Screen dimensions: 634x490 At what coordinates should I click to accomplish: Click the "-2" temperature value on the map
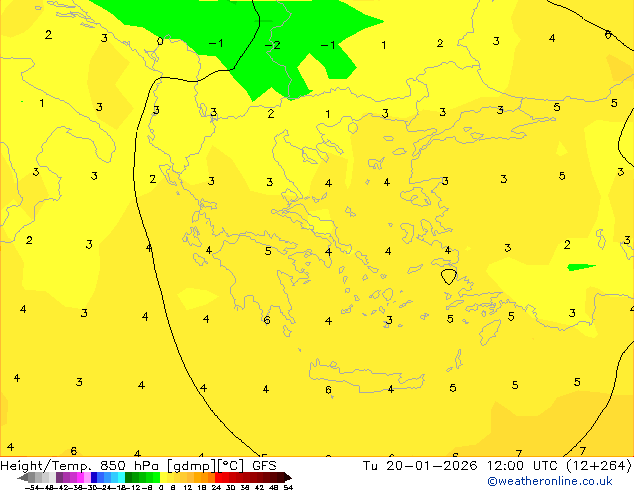click(x=272, y=45)
